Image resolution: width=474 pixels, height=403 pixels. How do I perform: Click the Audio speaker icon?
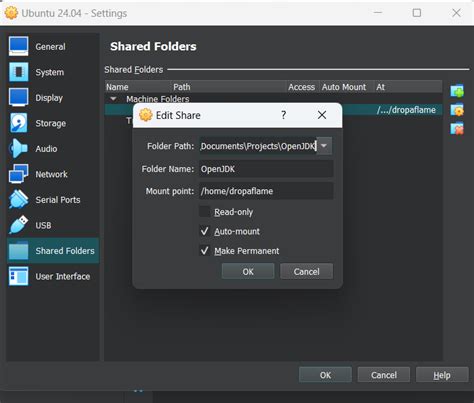[x=19, y=148]
